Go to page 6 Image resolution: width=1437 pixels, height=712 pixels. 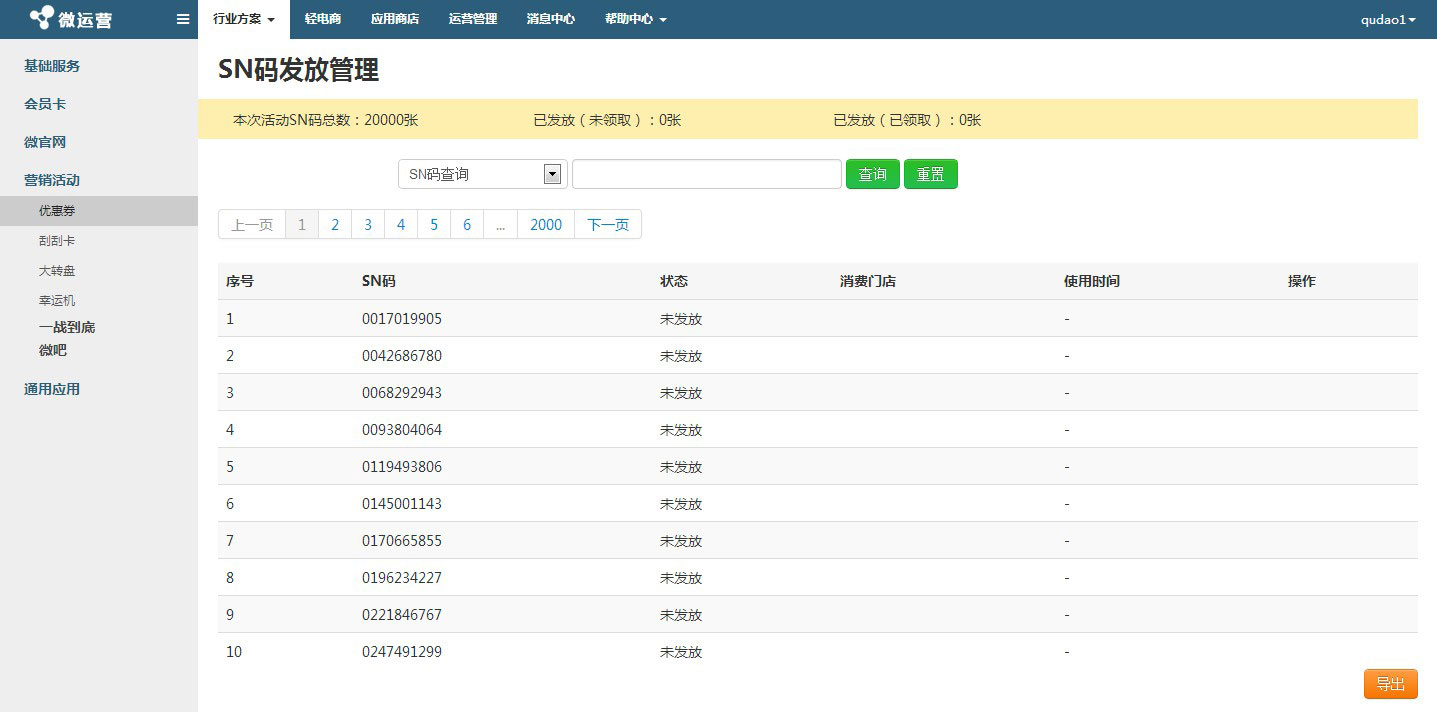[x=467, y=224]
